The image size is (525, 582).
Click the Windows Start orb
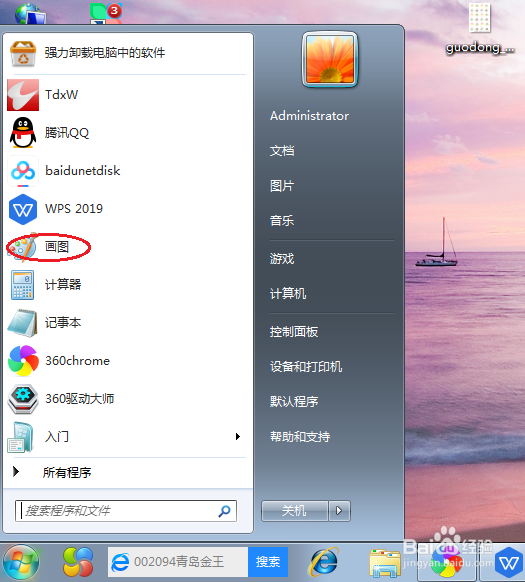click(x=21, y=562)
